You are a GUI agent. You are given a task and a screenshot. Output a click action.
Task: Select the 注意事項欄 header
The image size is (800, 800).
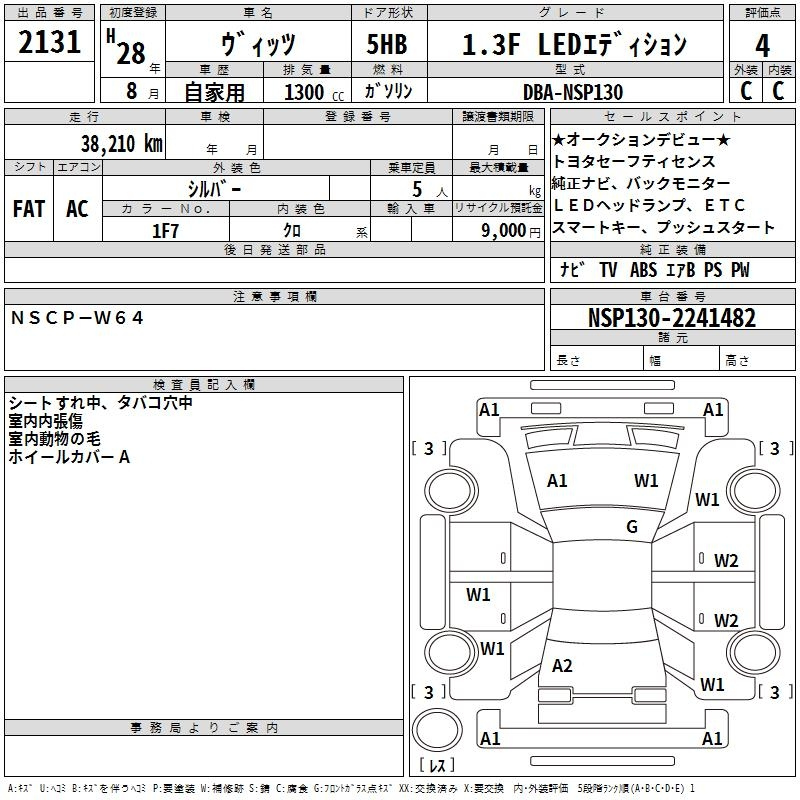point(274,296)
